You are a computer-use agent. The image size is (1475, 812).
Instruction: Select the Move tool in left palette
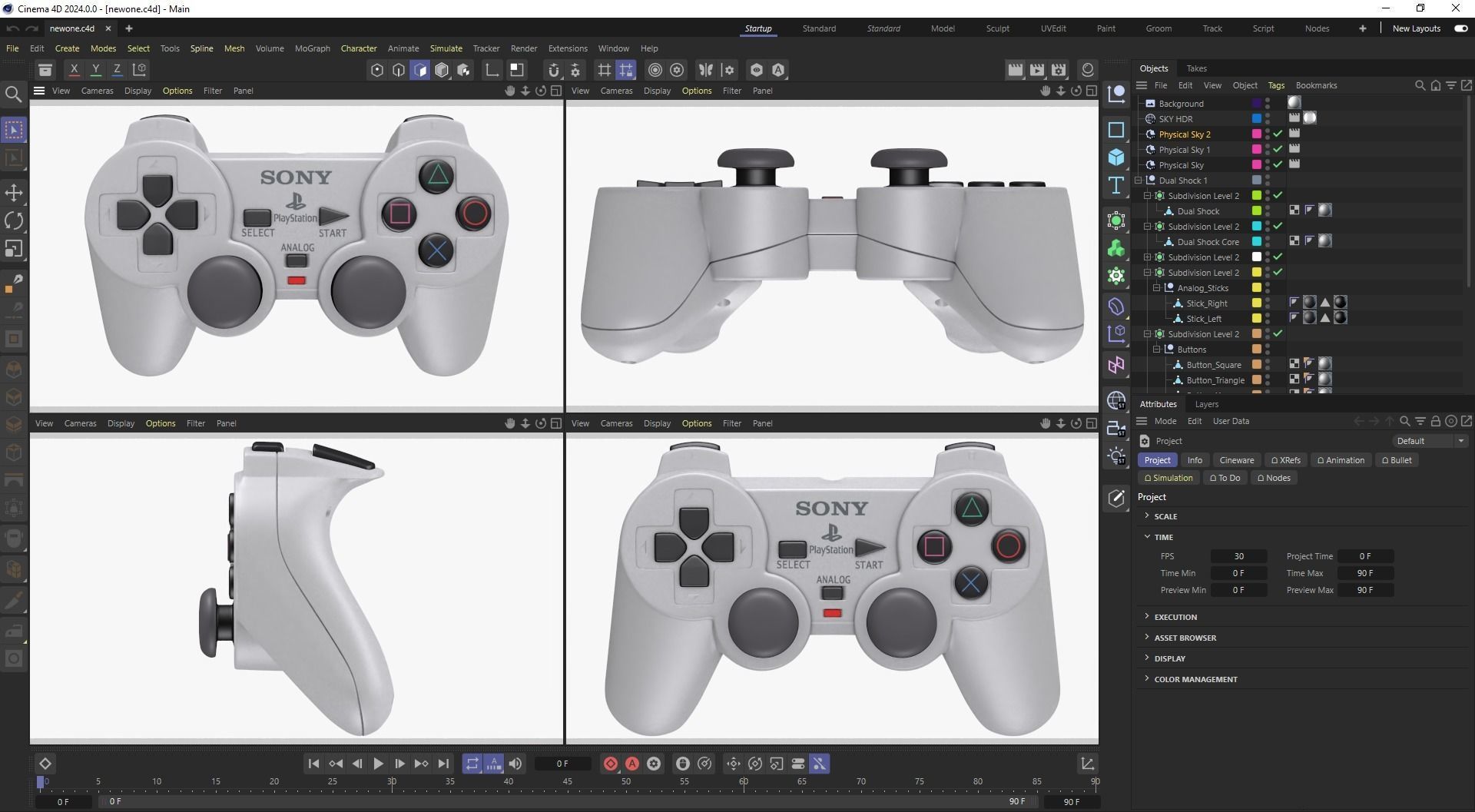(14, 192)
